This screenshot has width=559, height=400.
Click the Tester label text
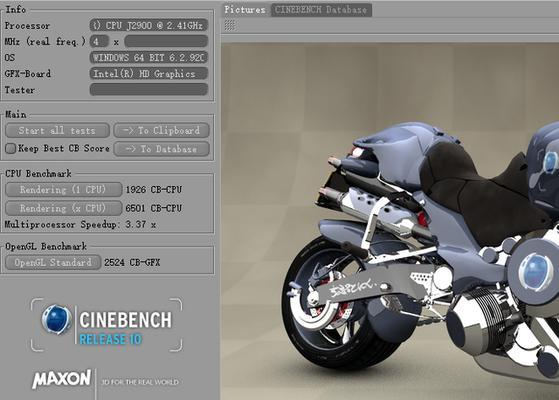click(20, 90)
